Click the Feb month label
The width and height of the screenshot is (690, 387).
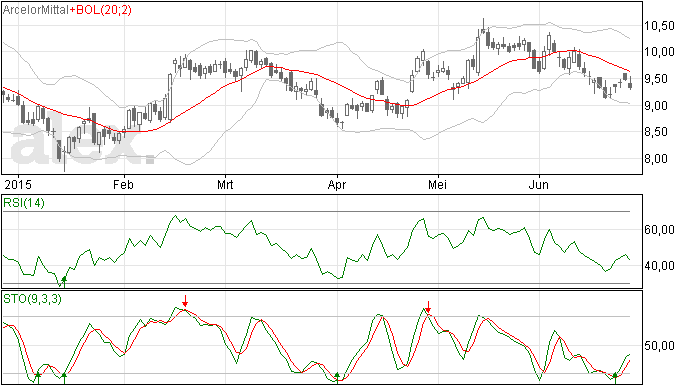(123, 184)
